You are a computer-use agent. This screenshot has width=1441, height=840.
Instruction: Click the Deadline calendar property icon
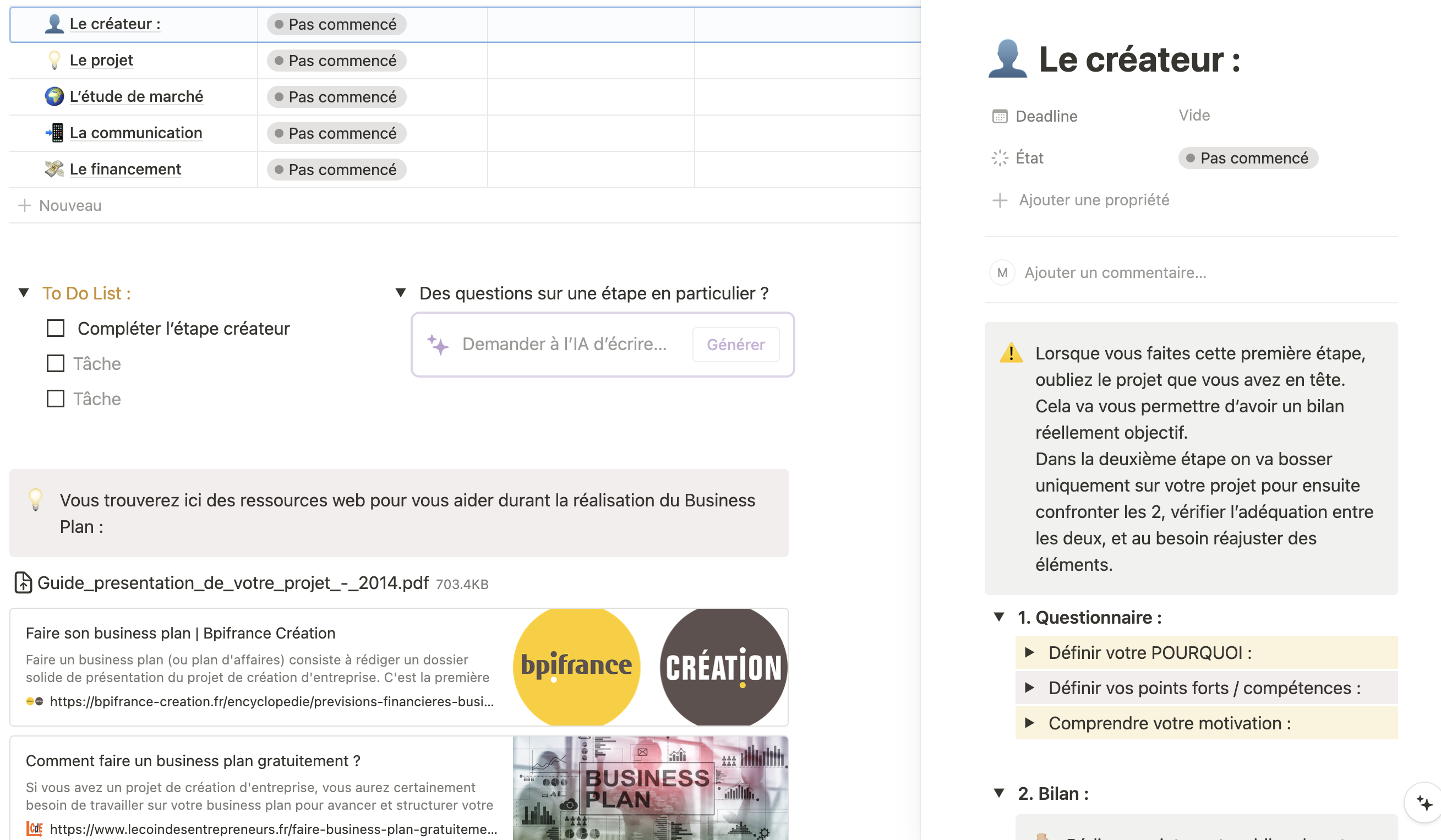[x=1000, y=117]
